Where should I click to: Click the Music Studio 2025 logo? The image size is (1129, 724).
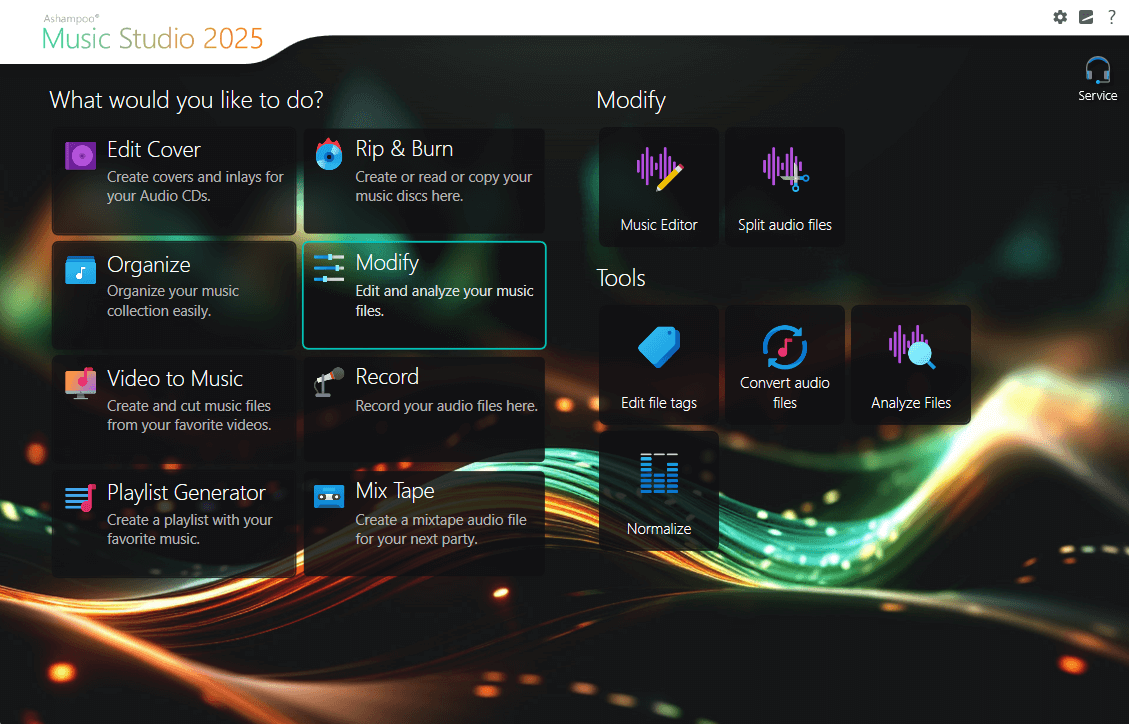click(152, 37)
